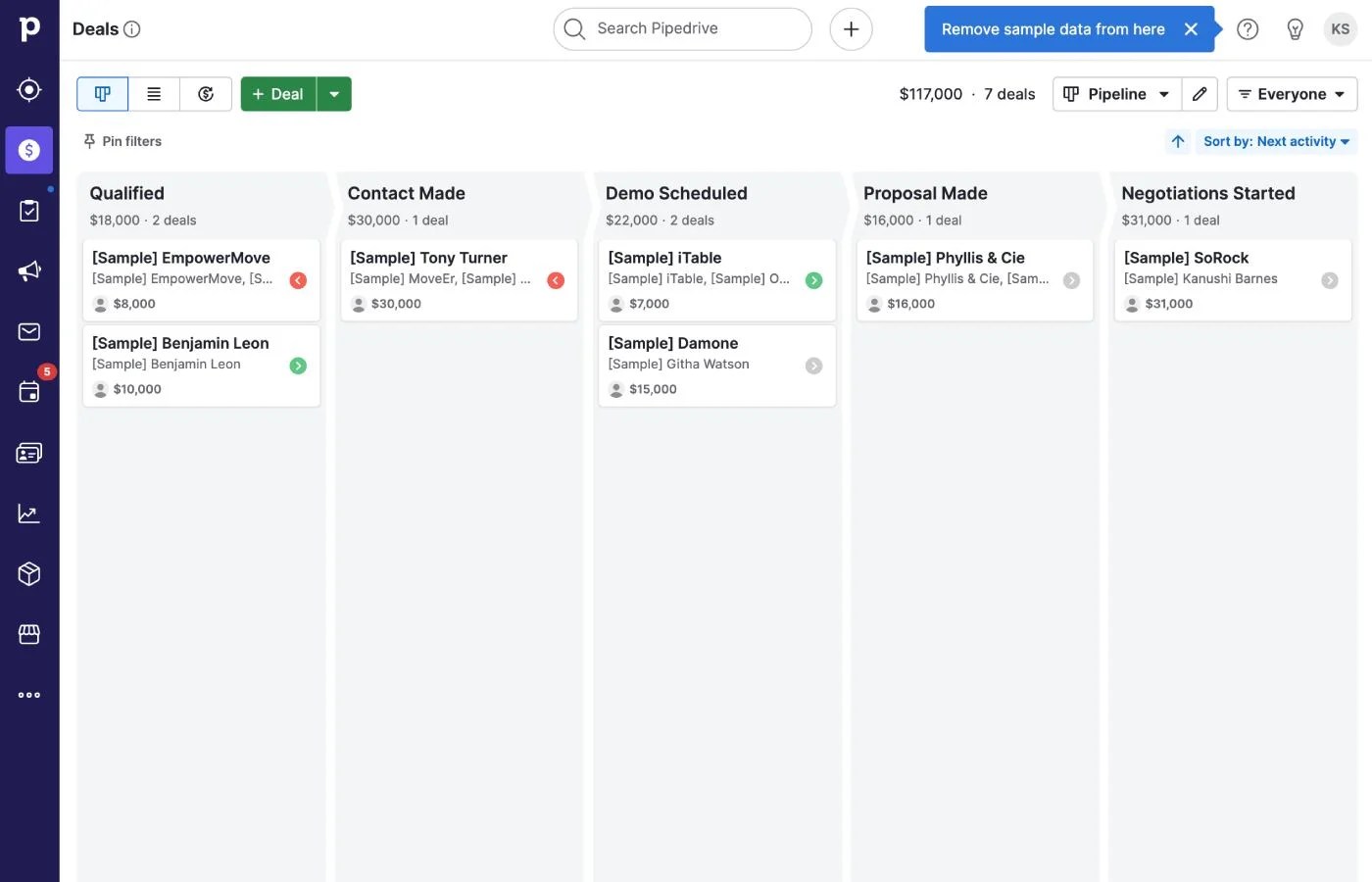This screenshot has width=1372, height=882.
Task: Toggle sort direction arrow
Action: [x=1178, y=141]
